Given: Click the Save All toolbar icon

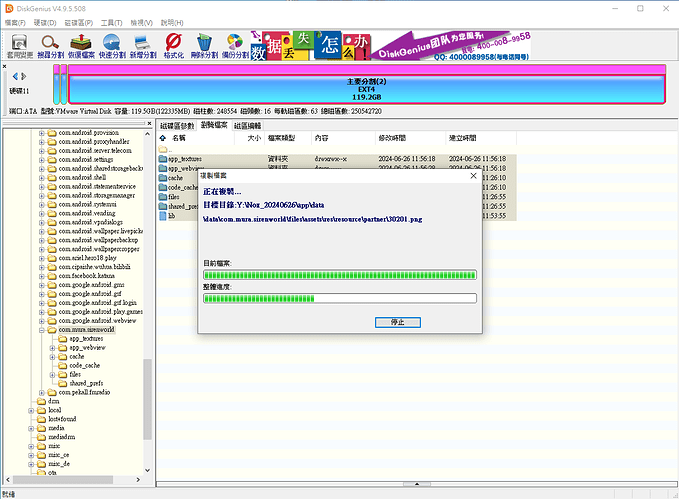Looking at the screenshot, I should click(x=20, y=43).
